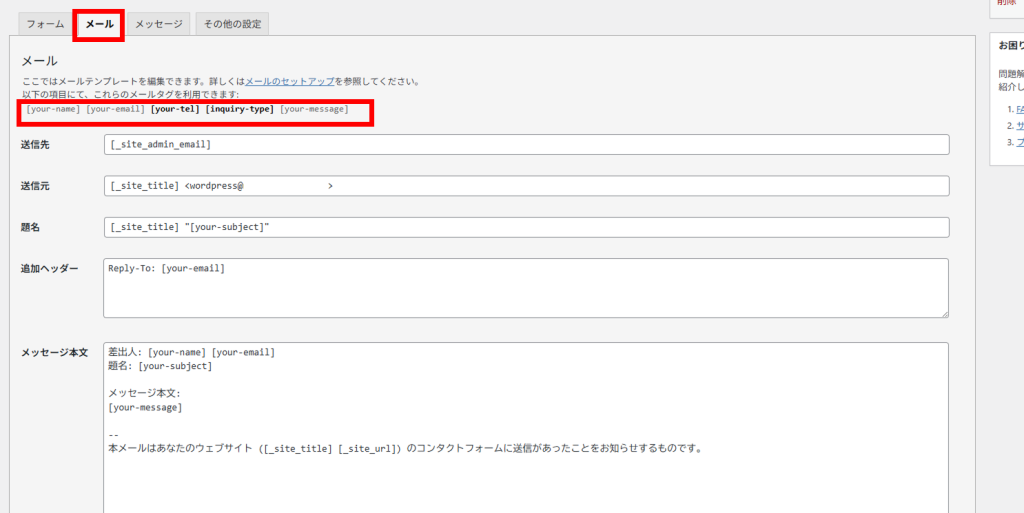Focus the 送信先 recipient field

click(526, 145)
